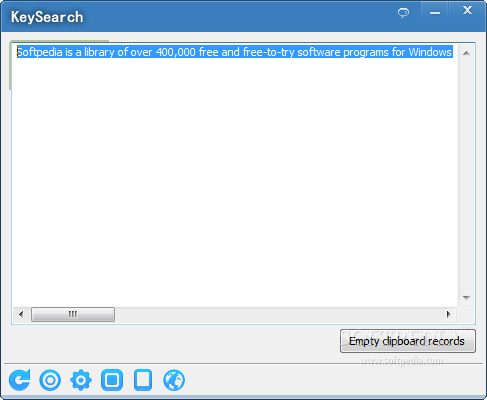Image resolution: width=487 pixels, height=400 pixels.
Task: Click the speech bubble feedback icon in title bar
Action: pyautogui.click(x=403, y=13)
